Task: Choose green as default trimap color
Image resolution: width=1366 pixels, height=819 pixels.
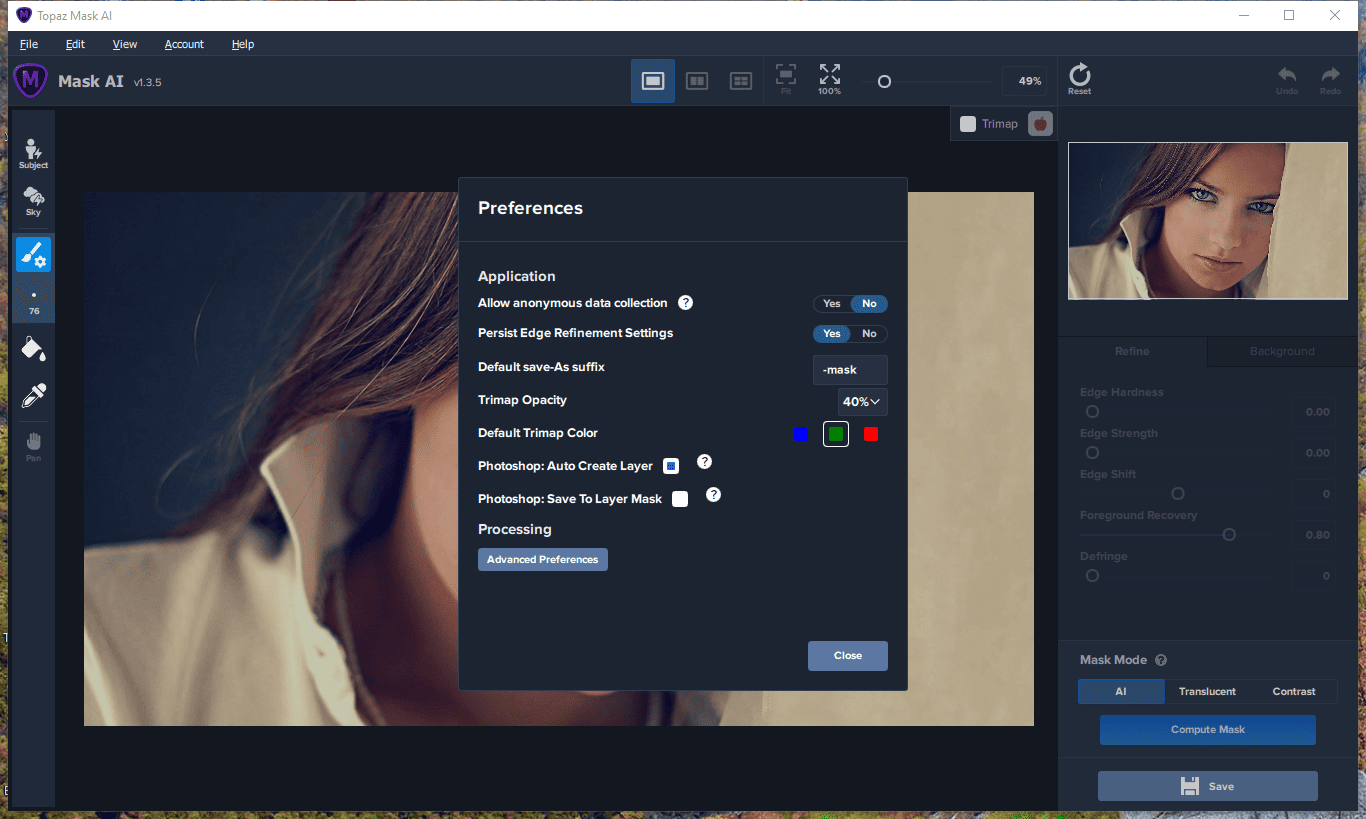Action: pyautogui.click(x=836, y=434)
